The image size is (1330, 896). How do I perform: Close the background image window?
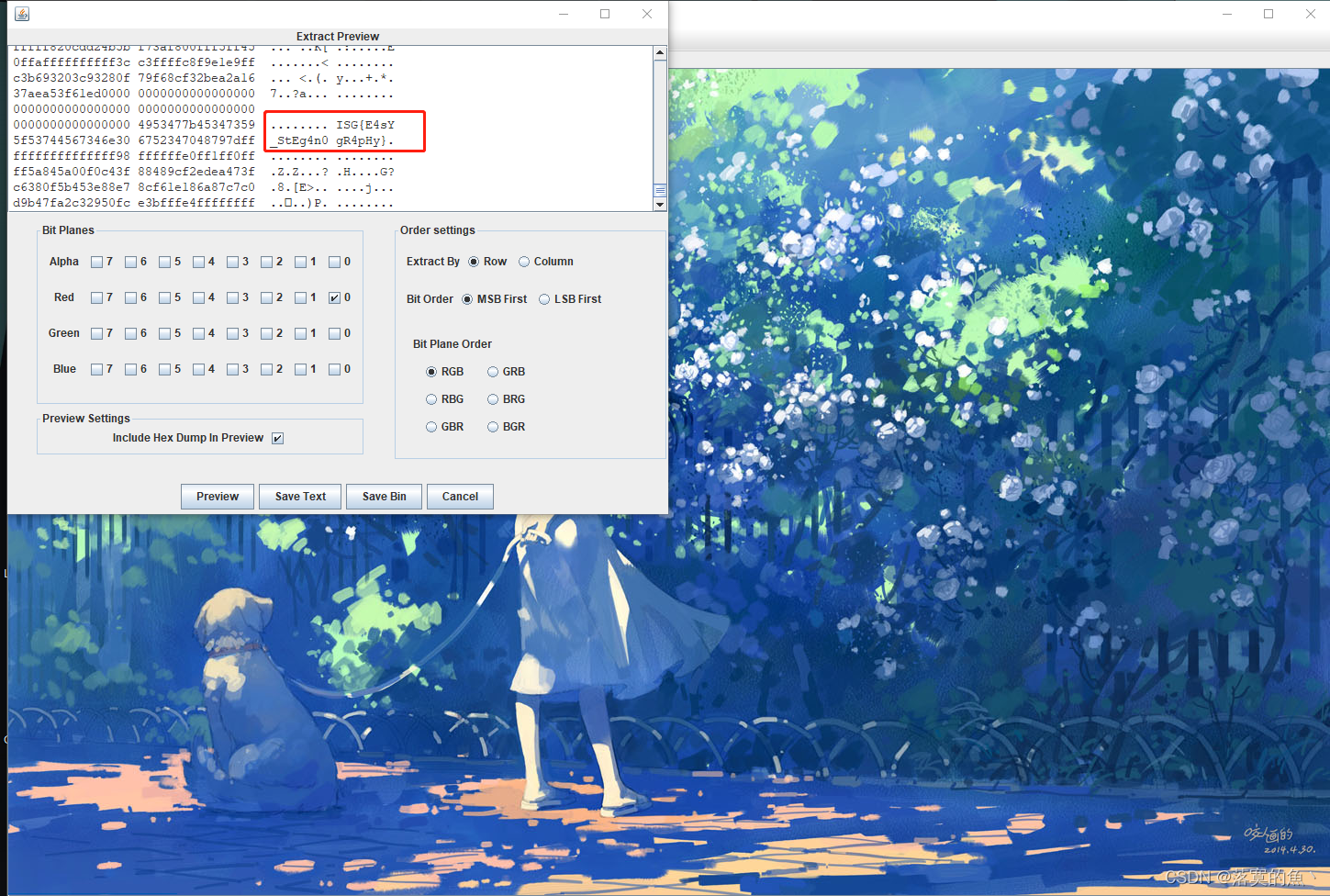pyautogui.click(x=1311, y=14)
